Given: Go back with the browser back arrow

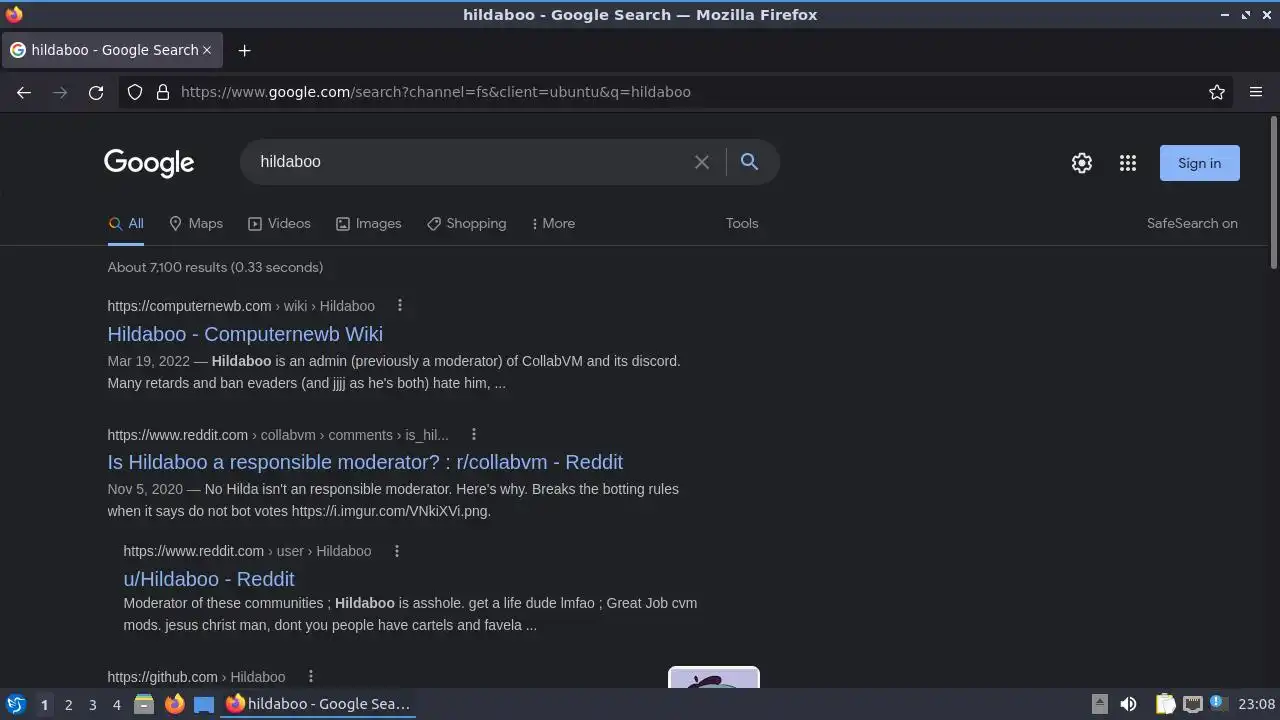Looking at the screenshot, I should click(x=24, y=92).
